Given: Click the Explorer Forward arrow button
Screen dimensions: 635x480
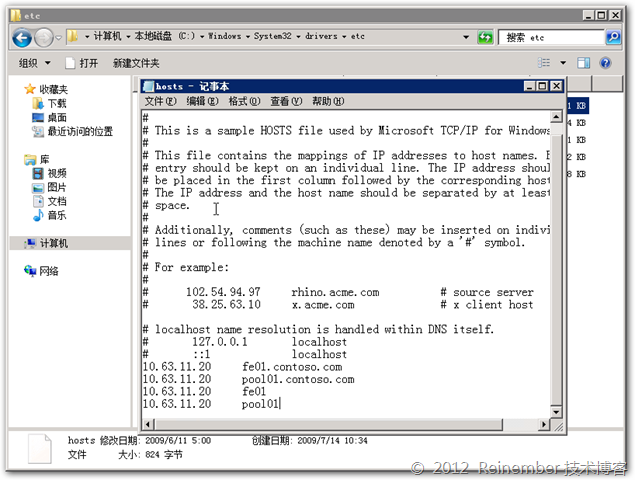Looking at the screenshot, I should click(43, 38).
